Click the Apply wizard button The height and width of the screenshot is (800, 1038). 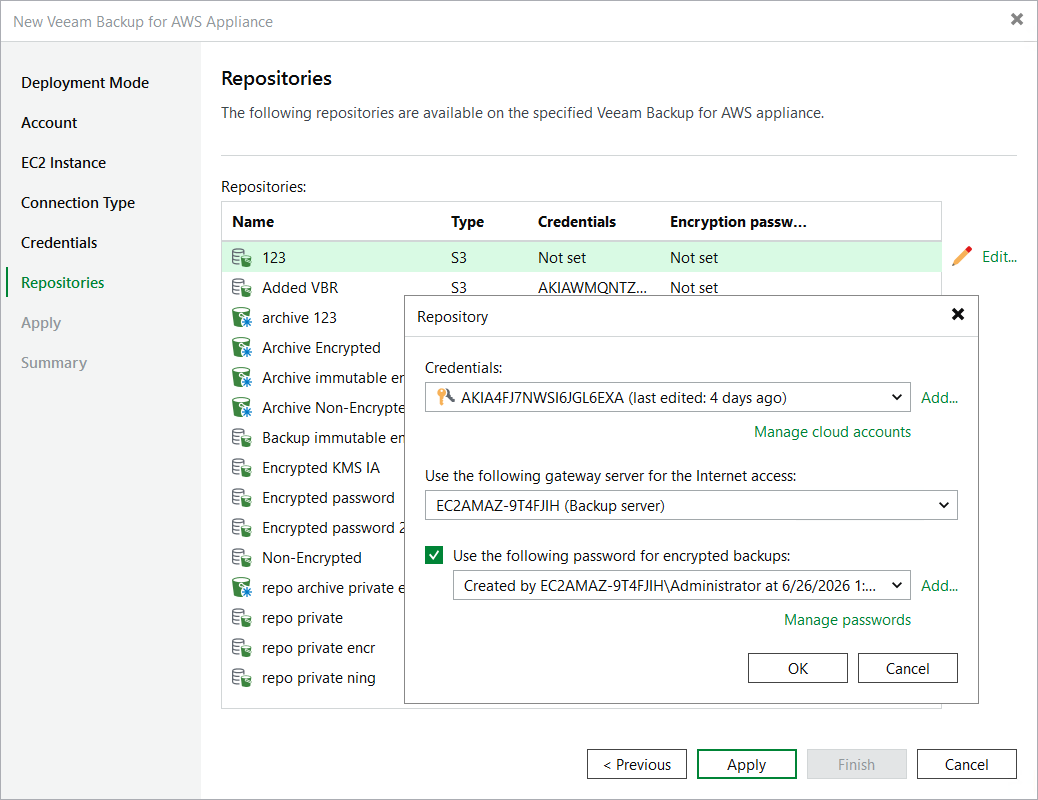pos(747,764)
